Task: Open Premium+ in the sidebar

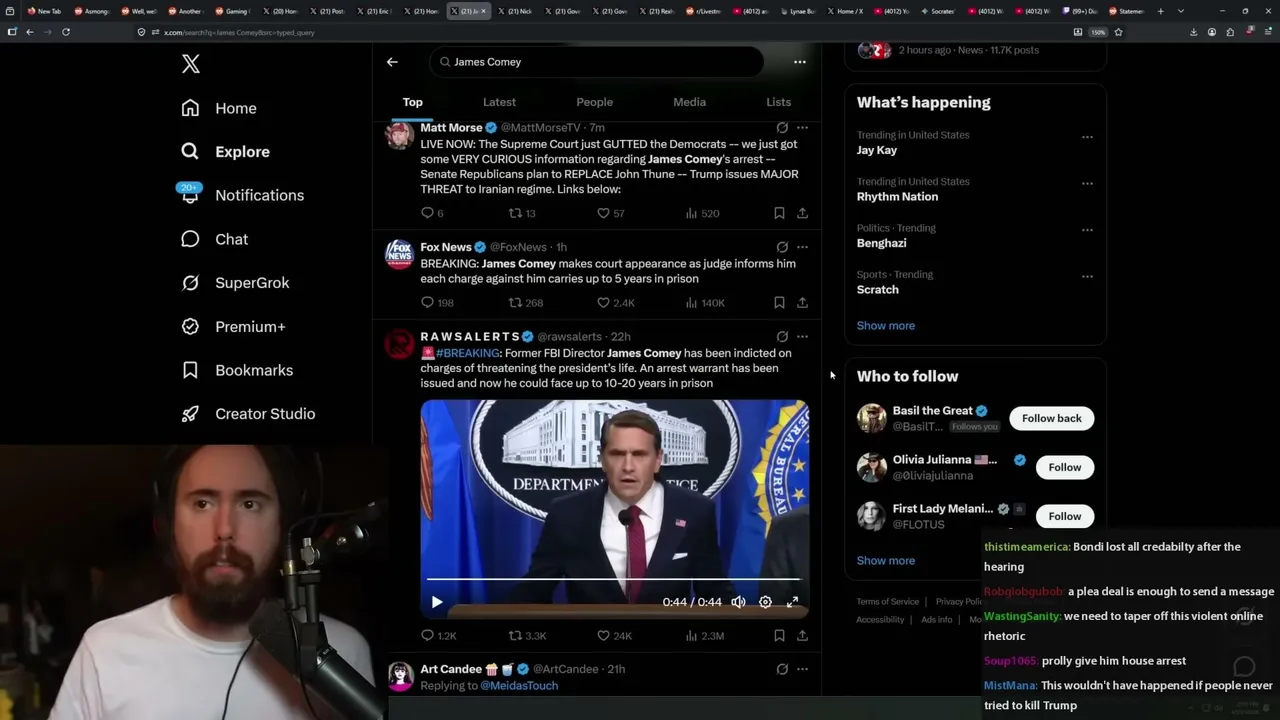Action: [x=234, y=326]
